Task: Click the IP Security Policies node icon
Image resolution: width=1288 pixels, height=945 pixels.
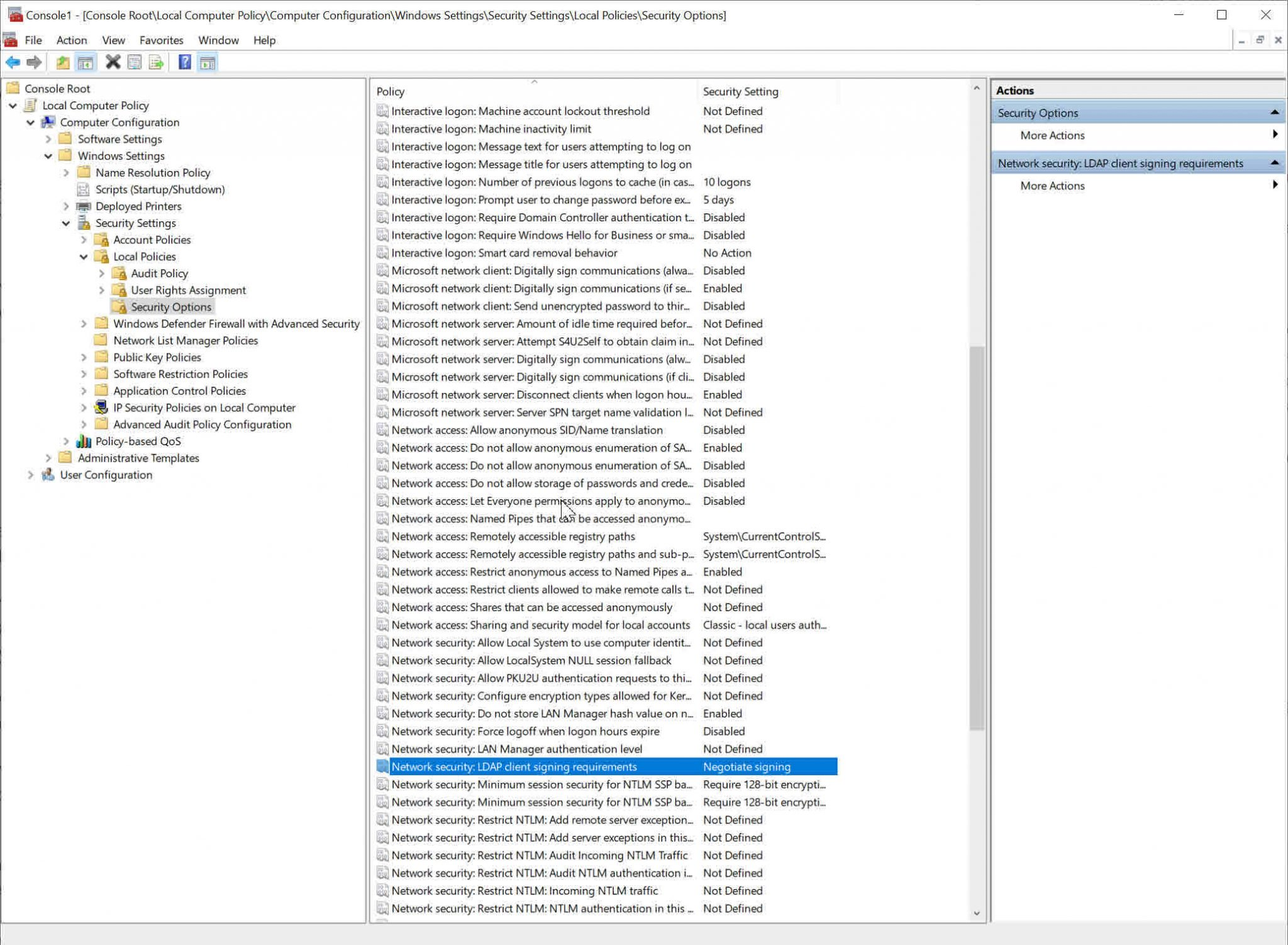Action: coord(101,407)
